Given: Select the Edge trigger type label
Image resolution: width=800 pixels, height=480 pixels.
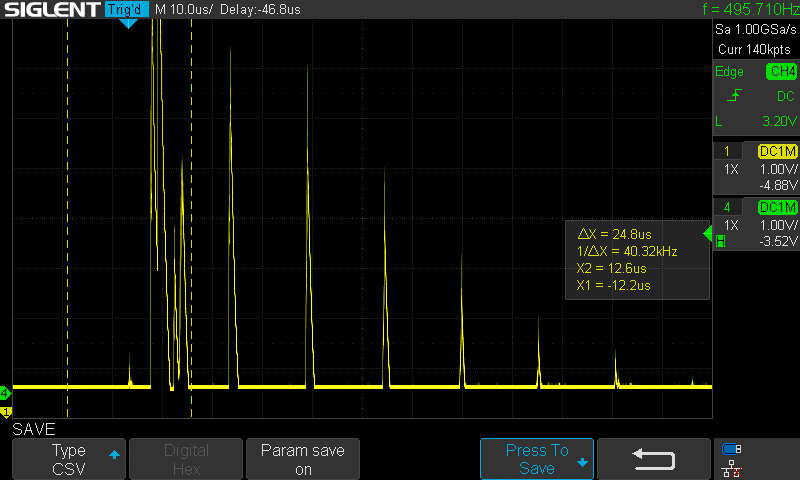Looking at the screenshot, I should pos(729,71).
